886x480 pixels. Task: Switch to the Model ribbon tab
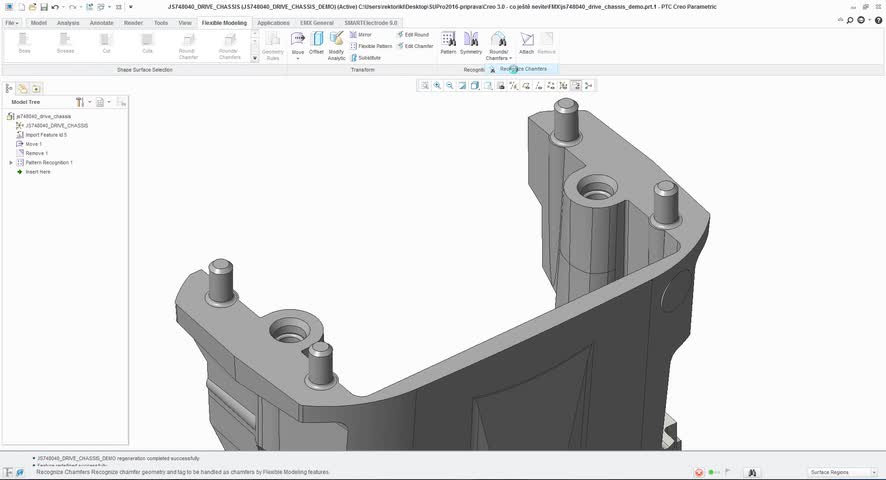tap(38, 23)
